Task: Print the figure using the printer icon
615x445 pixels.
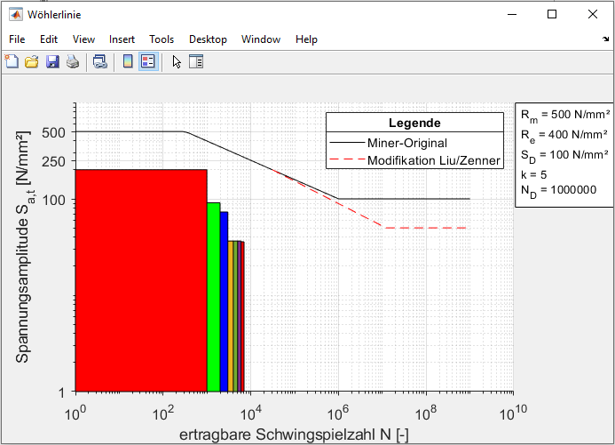Action: tap(72, 62)
